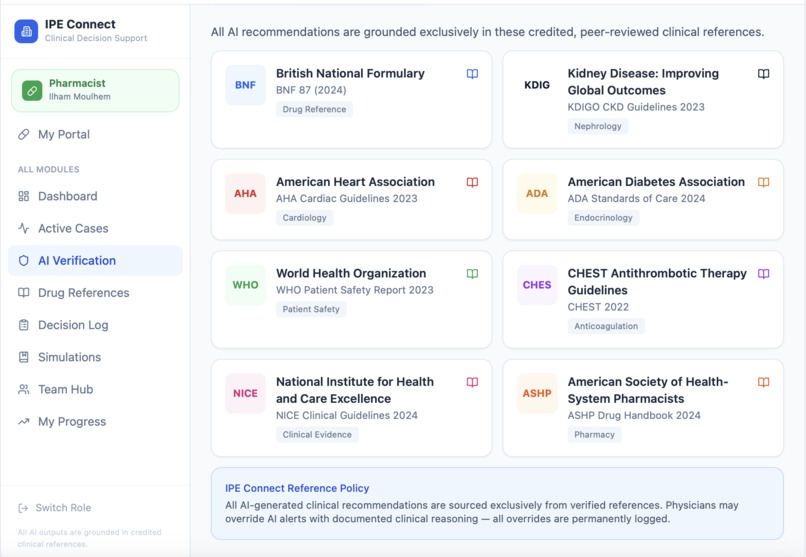806x557 pixels.
Task: Click the Clinical Evidence tag
Action: [317, 435]
